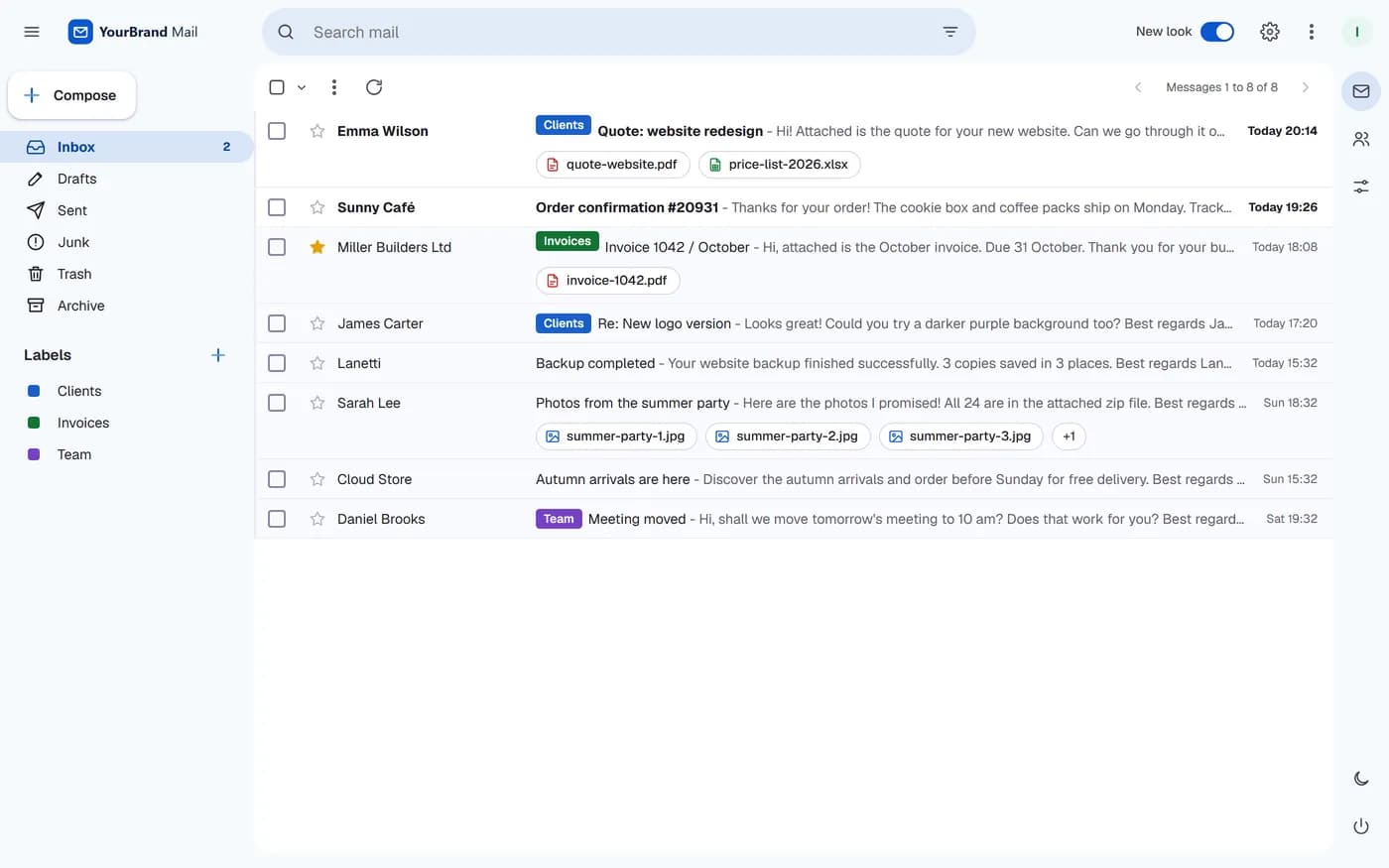
Task: Toggle the New look switch
Action: click(1217, 32)
